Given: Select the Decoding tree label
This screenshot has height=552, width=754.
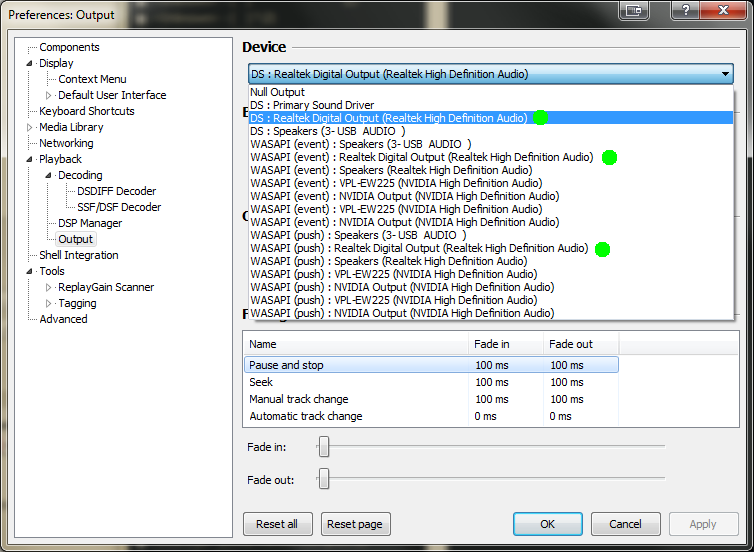Looking at the screenshot, I should [x=80, y=175].
